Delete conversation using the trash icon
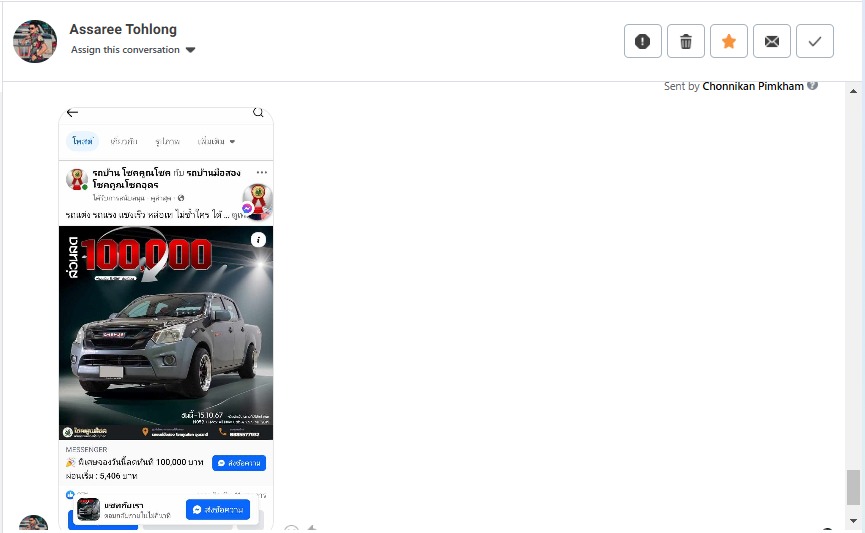The width and height of the screenshot is (865, 533). click(686, 41)
